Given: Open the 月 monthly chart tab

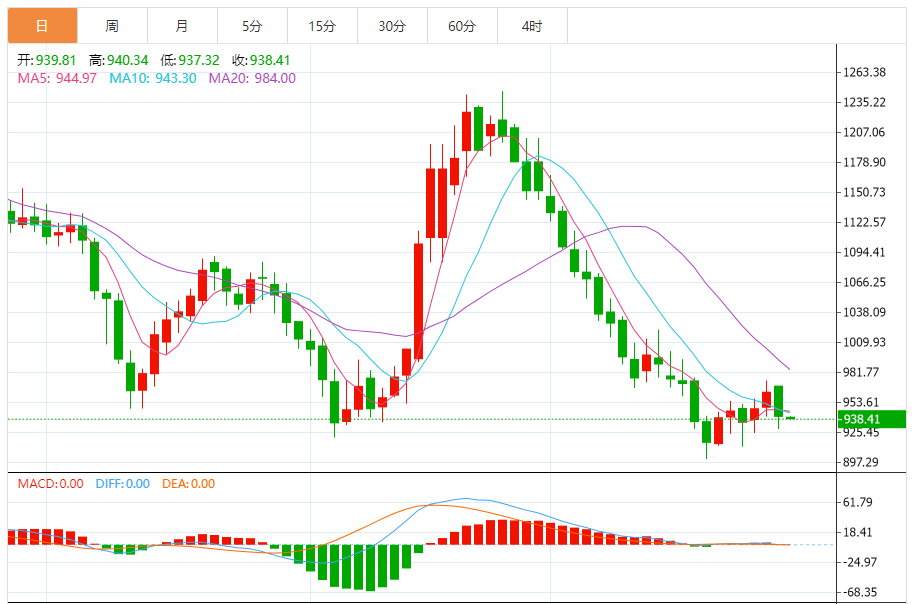Looking at the screenshot, I should pos(181,26).
